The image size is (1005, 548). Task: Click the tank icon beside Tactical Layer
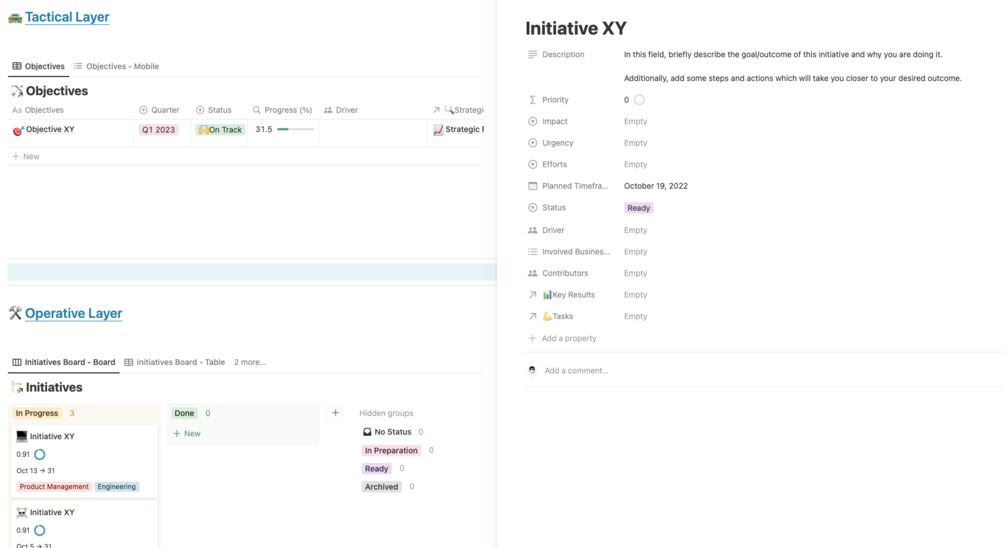(x=15, y=18)
